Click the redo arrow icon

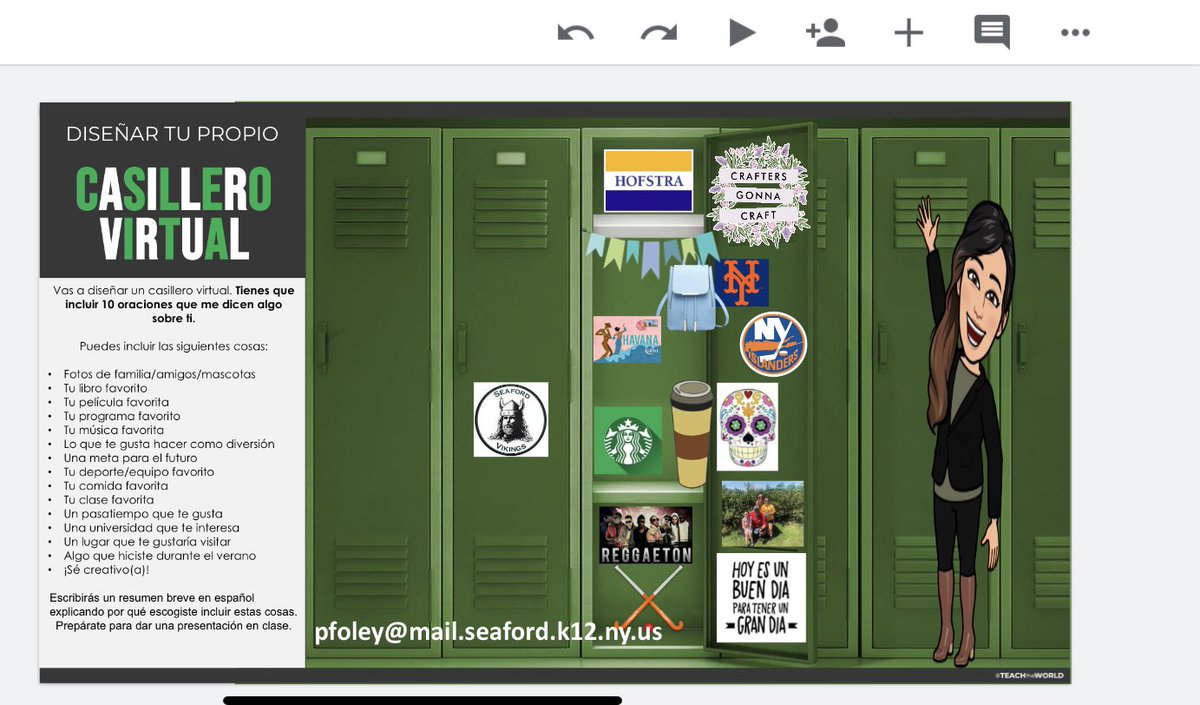tap(659, 33)
